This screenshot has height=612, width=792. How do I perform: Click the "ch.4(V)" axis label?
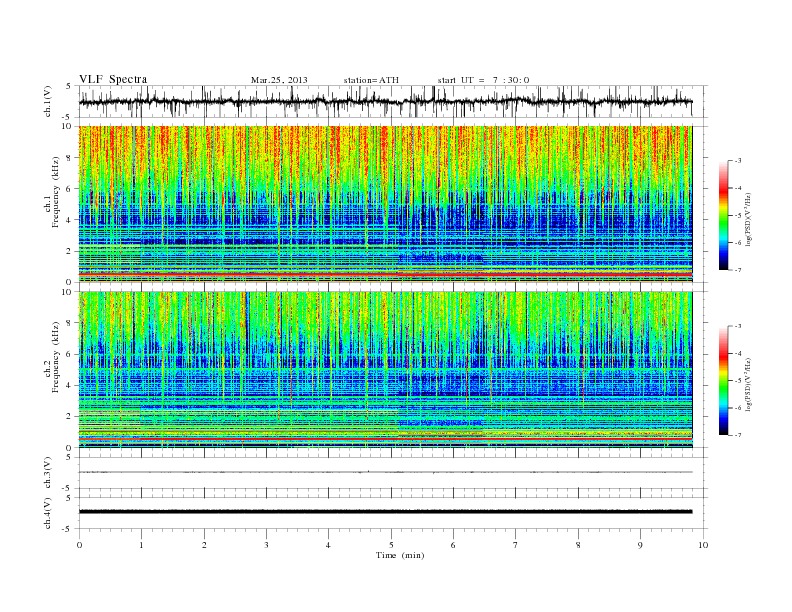47,513
